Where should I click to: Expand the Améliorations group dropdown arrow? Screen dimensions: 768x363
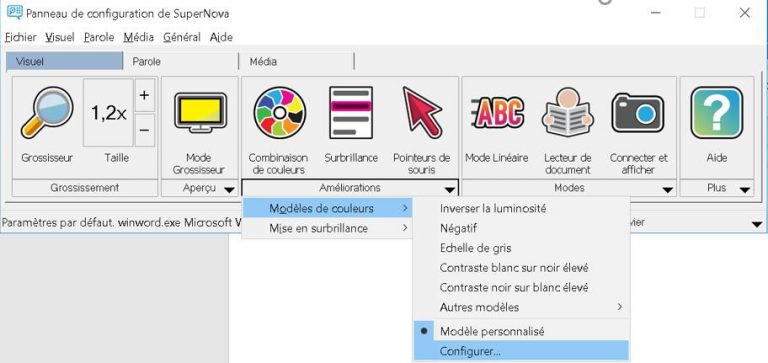[x=450, y=190]
